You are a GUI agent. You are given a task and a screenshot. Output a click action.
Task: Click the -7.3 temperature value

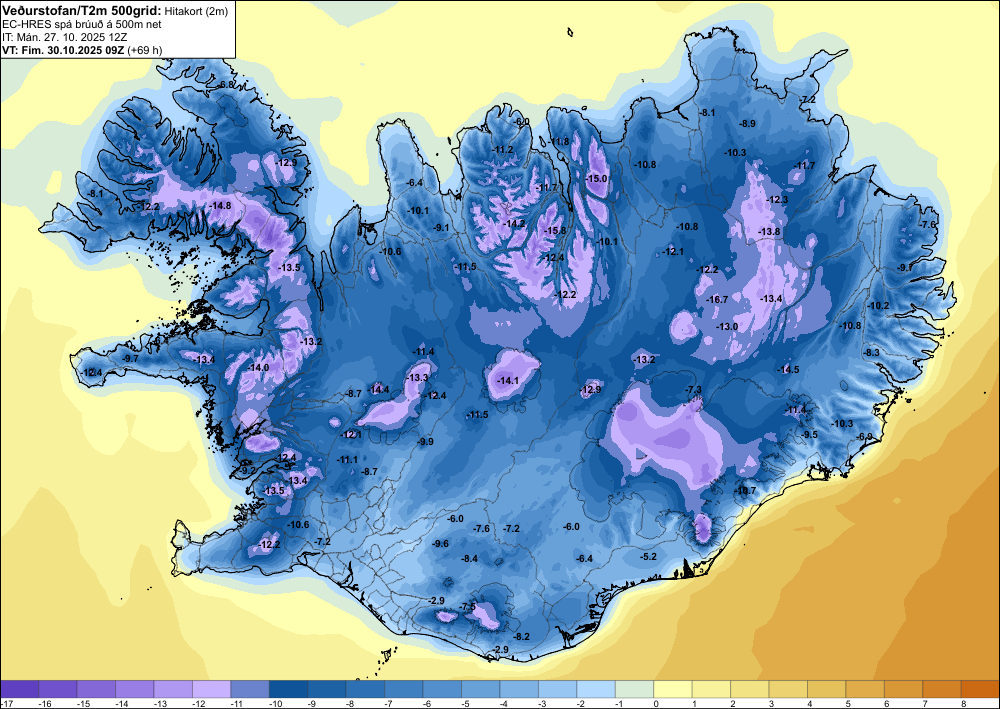click(693, 390)
